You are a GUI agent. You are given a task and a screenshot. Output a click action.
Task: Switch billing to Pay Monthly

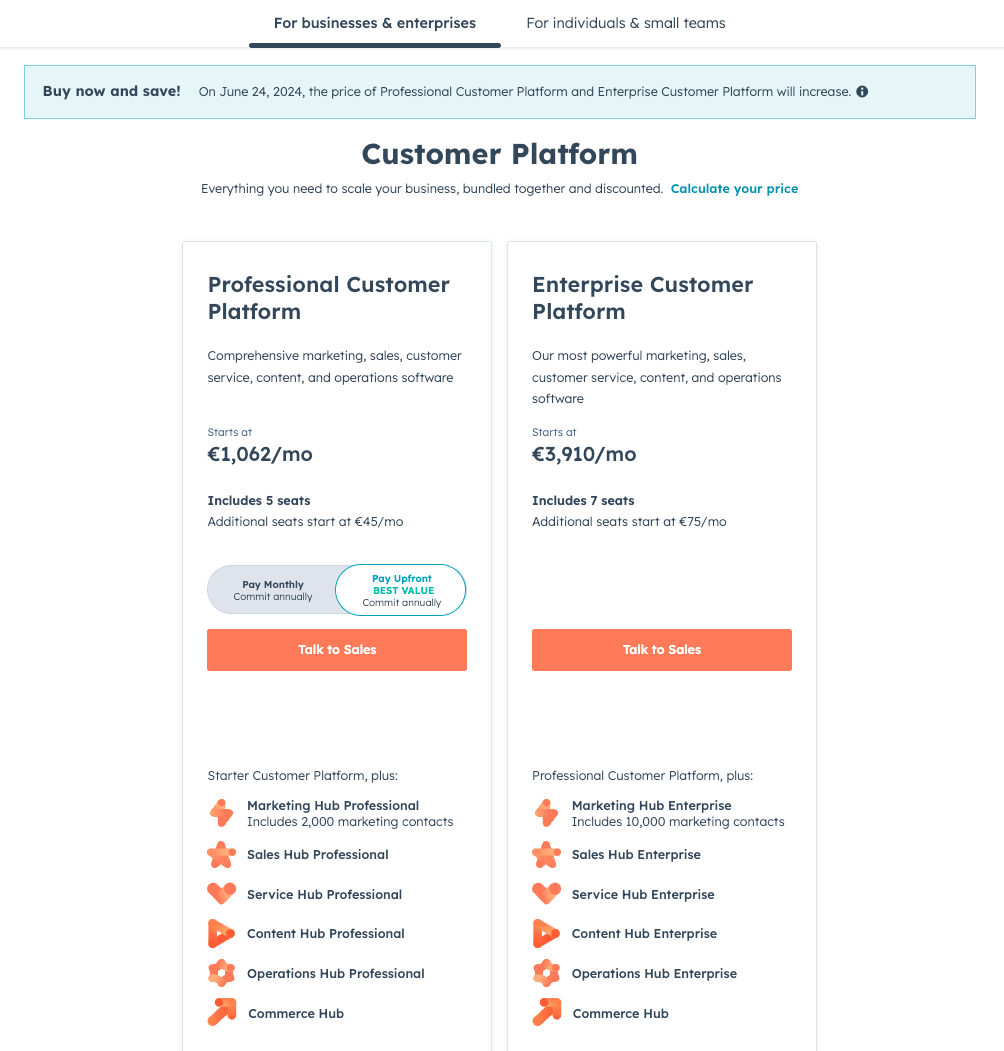pos(272,590)
